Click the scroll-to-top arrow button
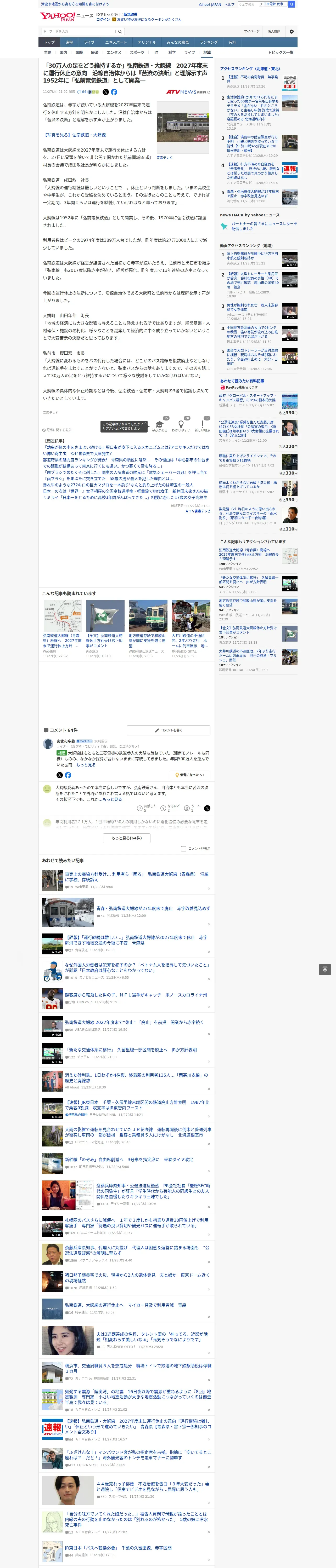Image resolution: width=336 pixels, height=1568 pixels. (x=324, y=969)
